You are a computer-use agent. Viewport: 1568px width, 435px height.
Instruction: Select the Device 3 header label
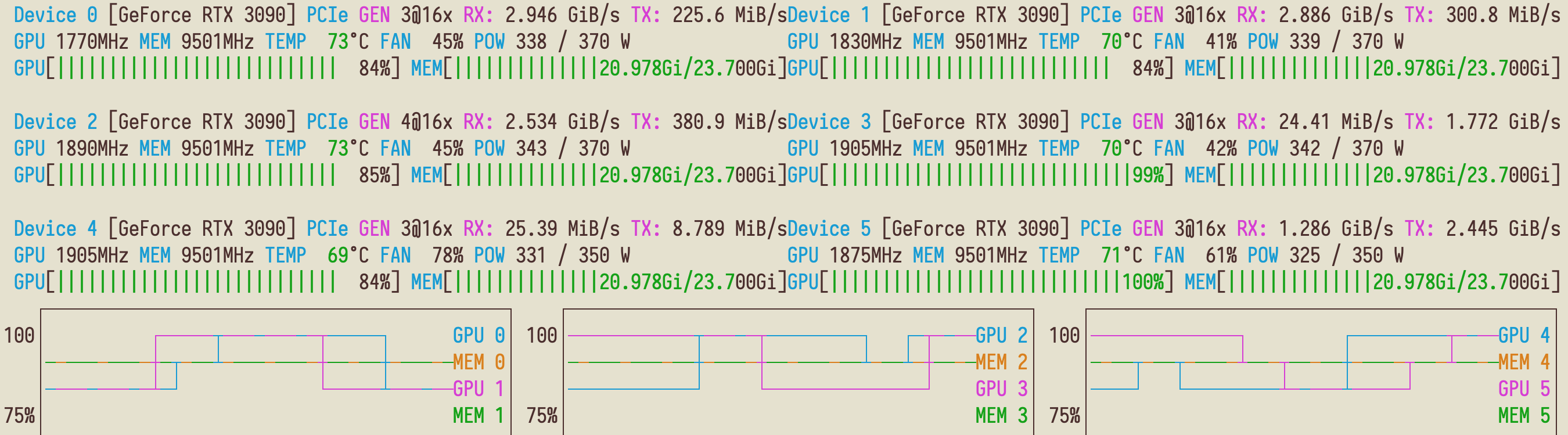829,122
